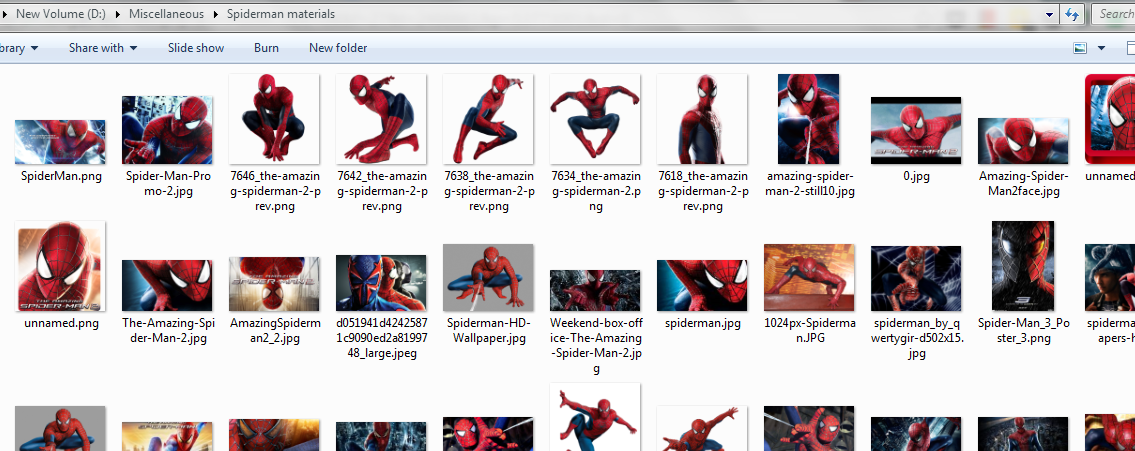
Task: Click the Burn toolbar button
Action: (266, 48)
